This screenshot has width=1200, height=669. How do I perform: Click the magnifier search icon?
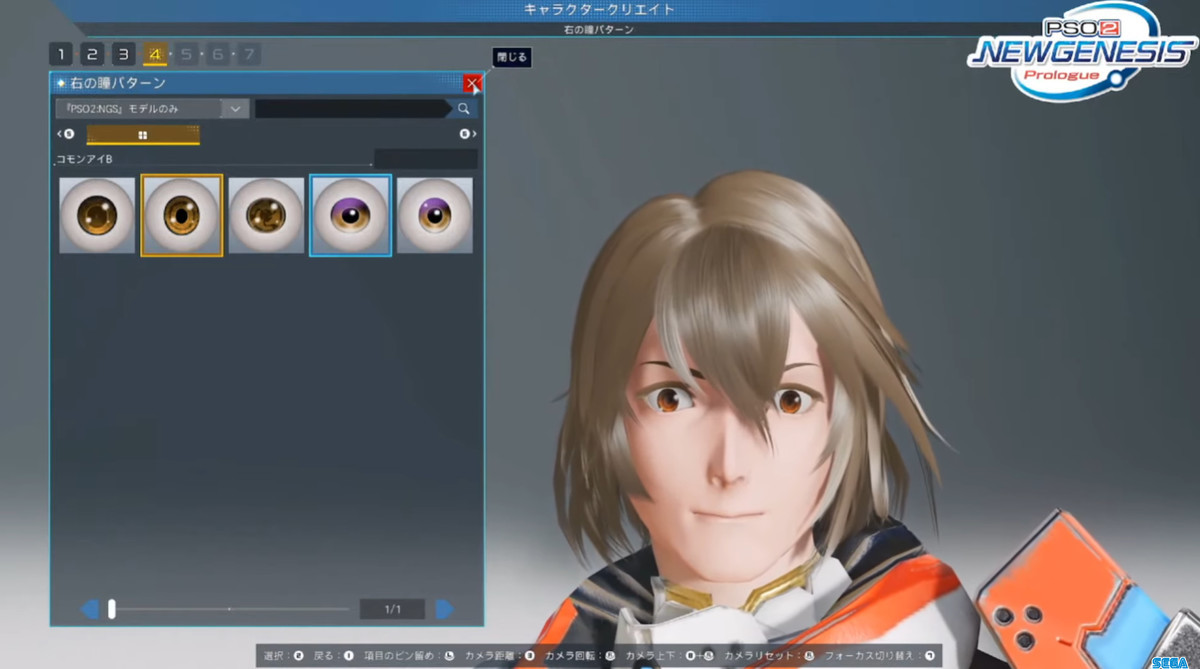pos(463,108)
